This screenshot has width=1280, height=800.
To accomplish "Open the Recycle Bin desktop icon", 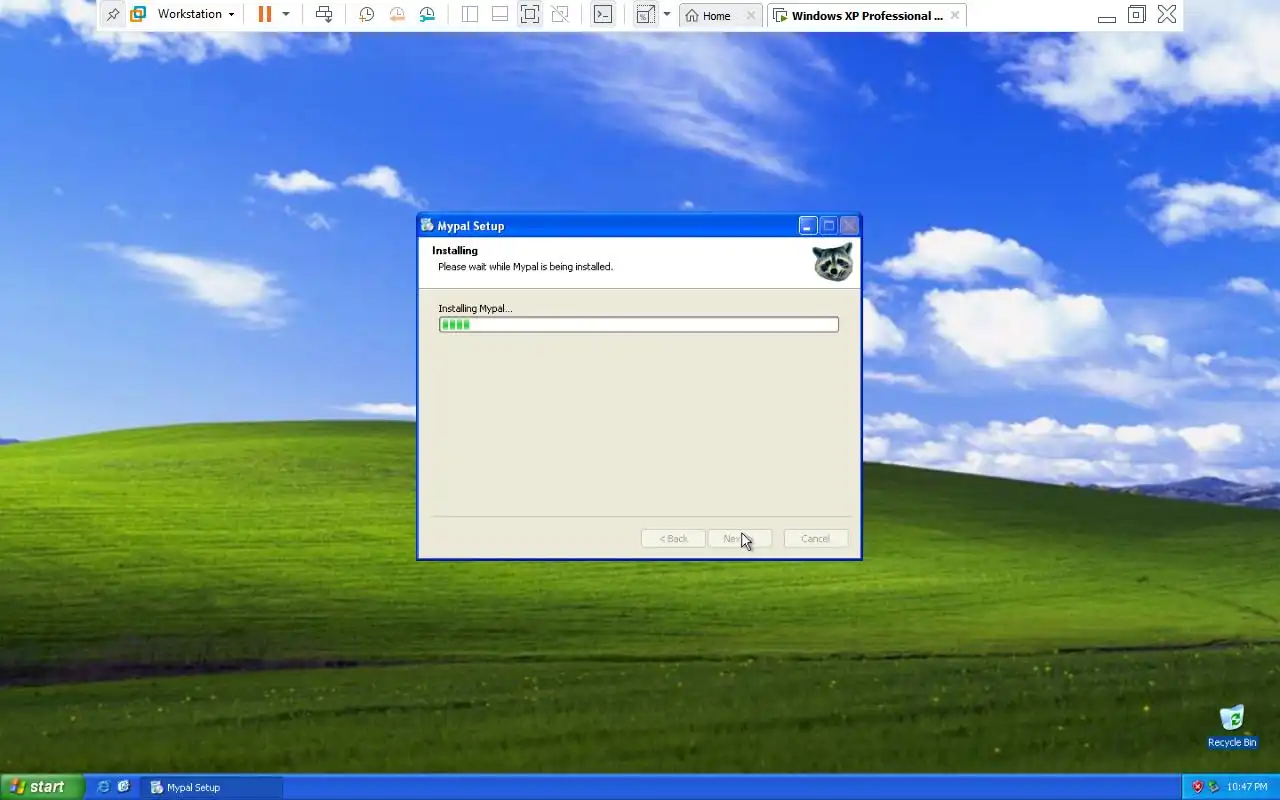I will click(1232, 727).
